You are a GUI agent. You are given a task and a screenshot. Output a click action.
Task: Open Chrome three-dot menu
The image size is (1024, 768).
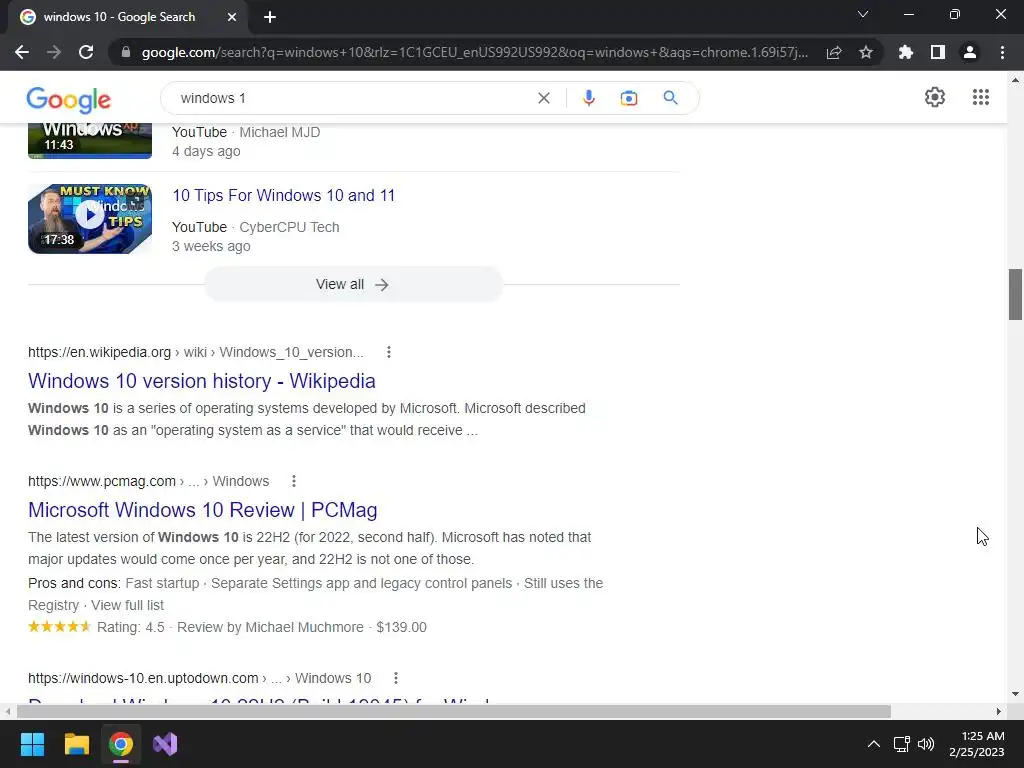pyautogui.click(x=1002, y=52)
